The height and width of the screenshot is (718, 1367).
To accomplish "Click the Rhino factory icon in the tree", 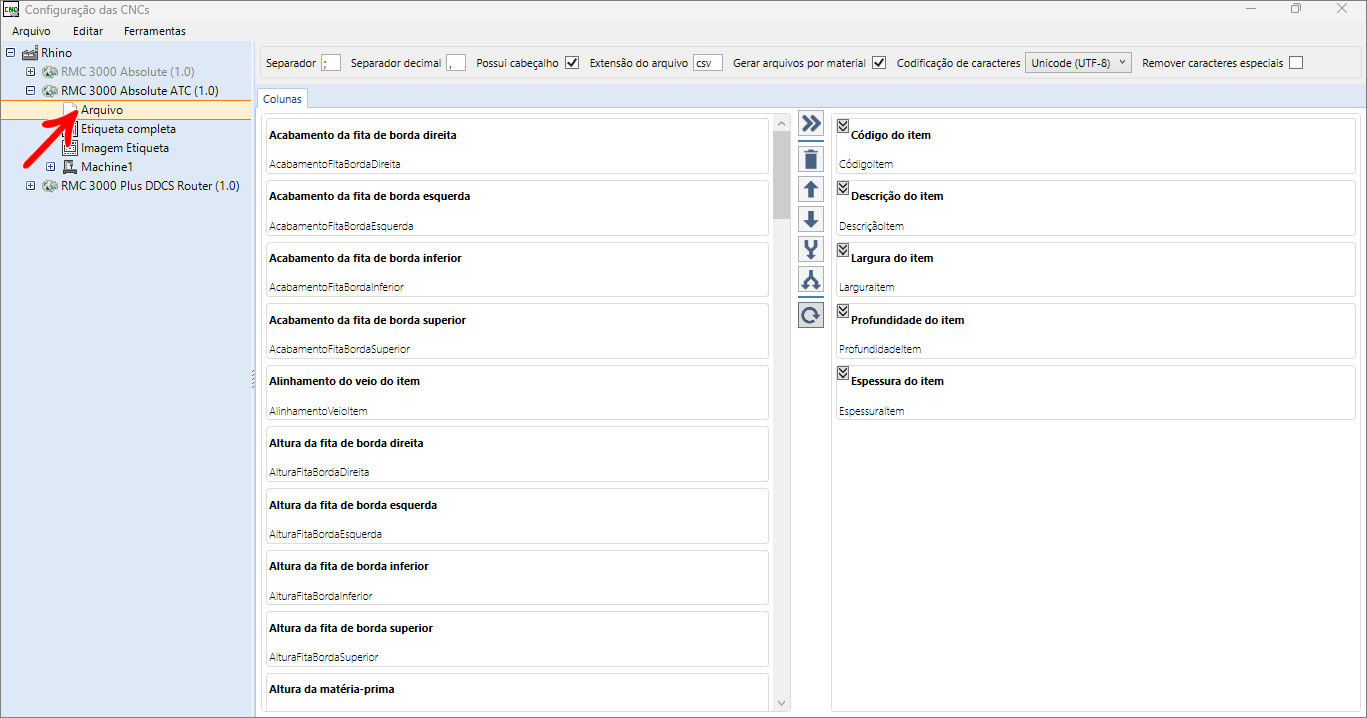I will coord(30,52).
